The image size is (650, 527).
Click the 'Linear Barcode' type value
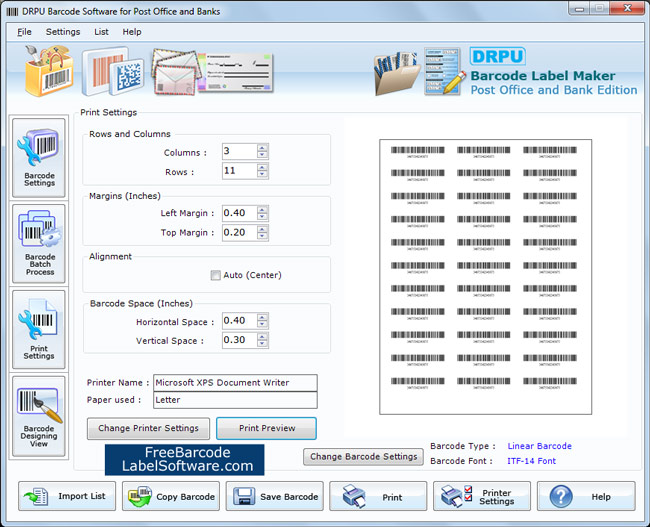(539, 446)
